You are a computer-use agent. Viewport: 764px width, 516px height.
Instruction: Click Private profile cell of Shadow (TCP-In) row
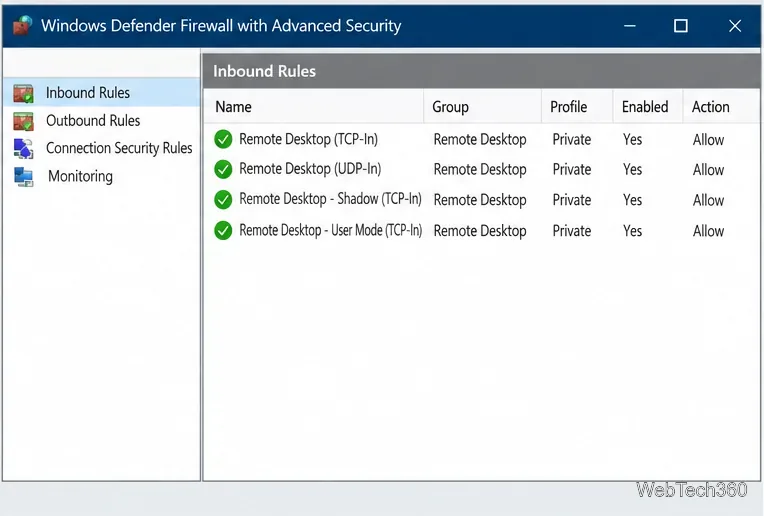click(x=572, y=200)
